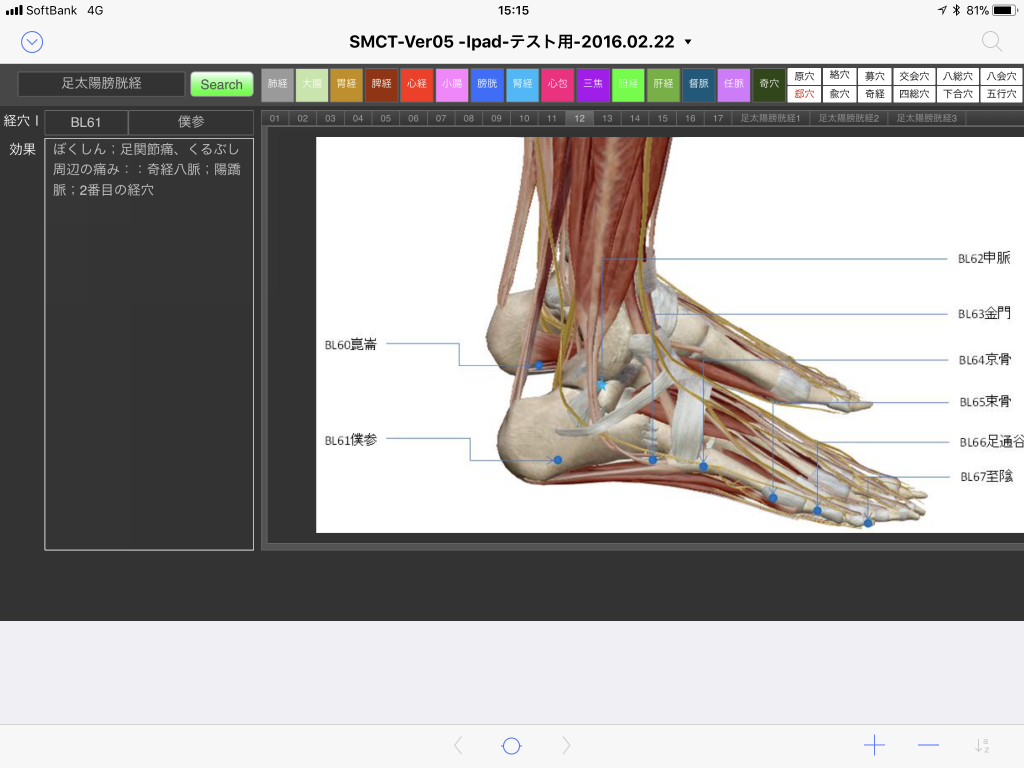Click the BL61 point code field

click(86, 122)
